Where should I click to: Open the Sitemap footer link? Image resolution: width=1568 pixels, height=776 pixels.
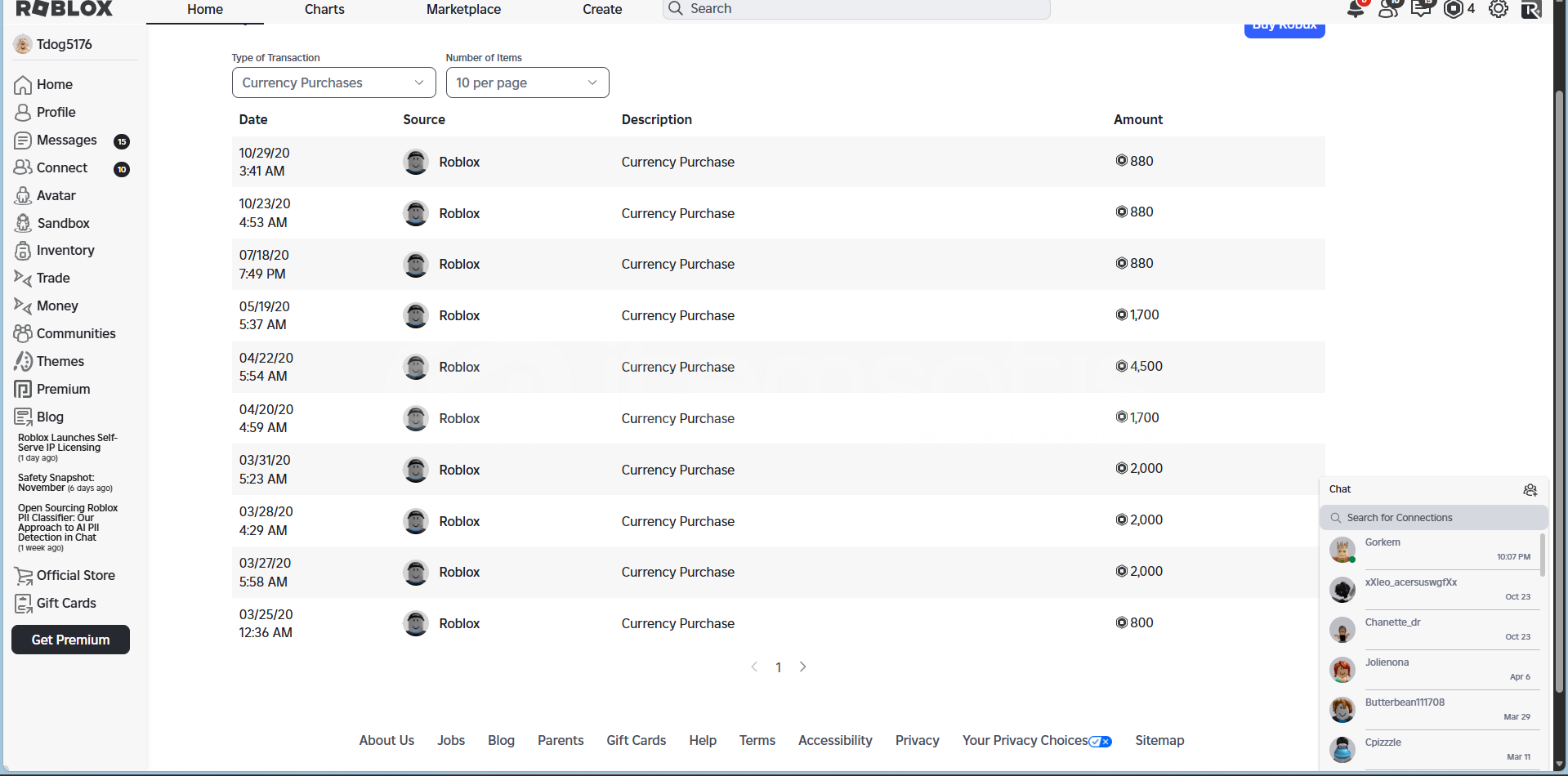pos(1159,740)
